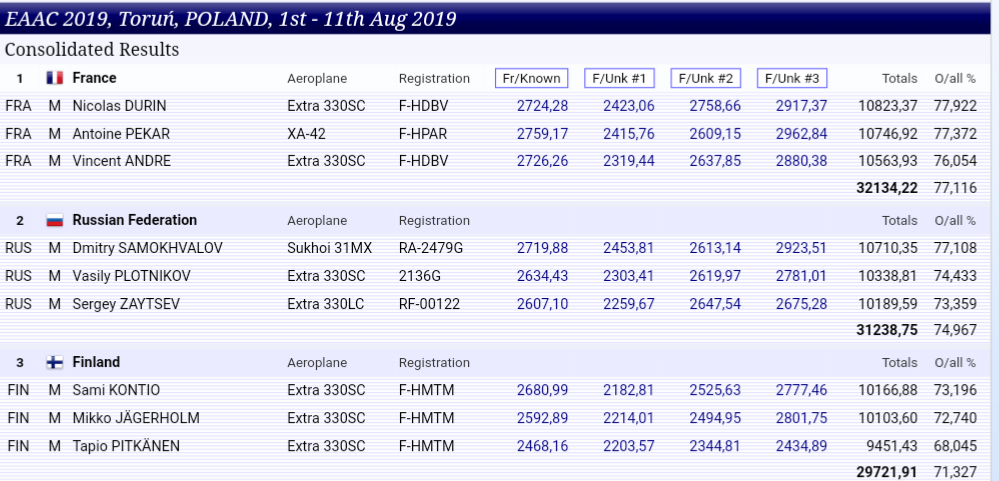Select the F/Unk #2 column button

[x=706, y=78]
